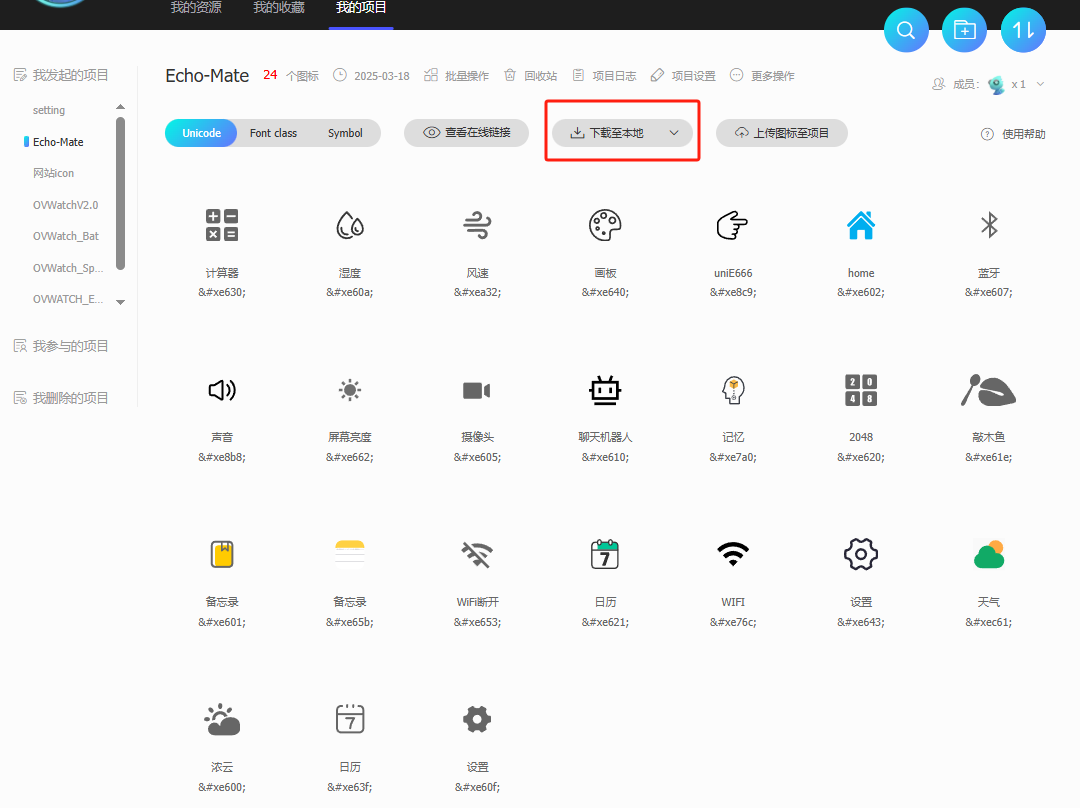This screenshot has height=808, width=1080.
Task: Click the chat robot (聊天机器人) icon
Action: [605, 390]
